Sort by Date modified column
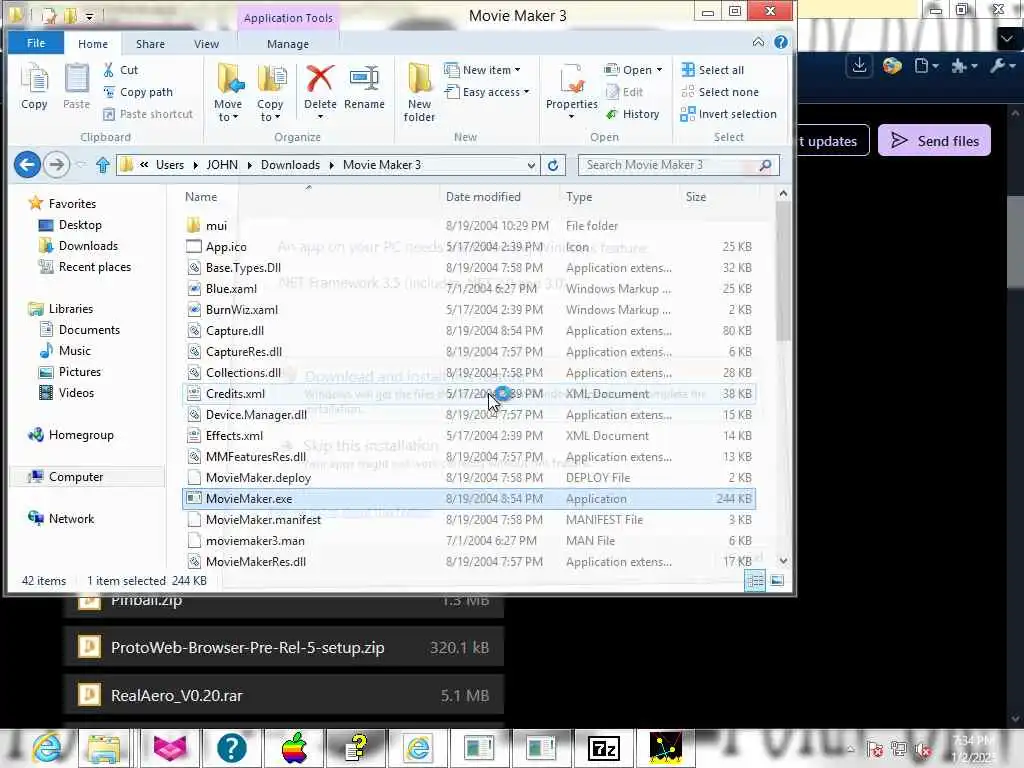 coord(483,197)
